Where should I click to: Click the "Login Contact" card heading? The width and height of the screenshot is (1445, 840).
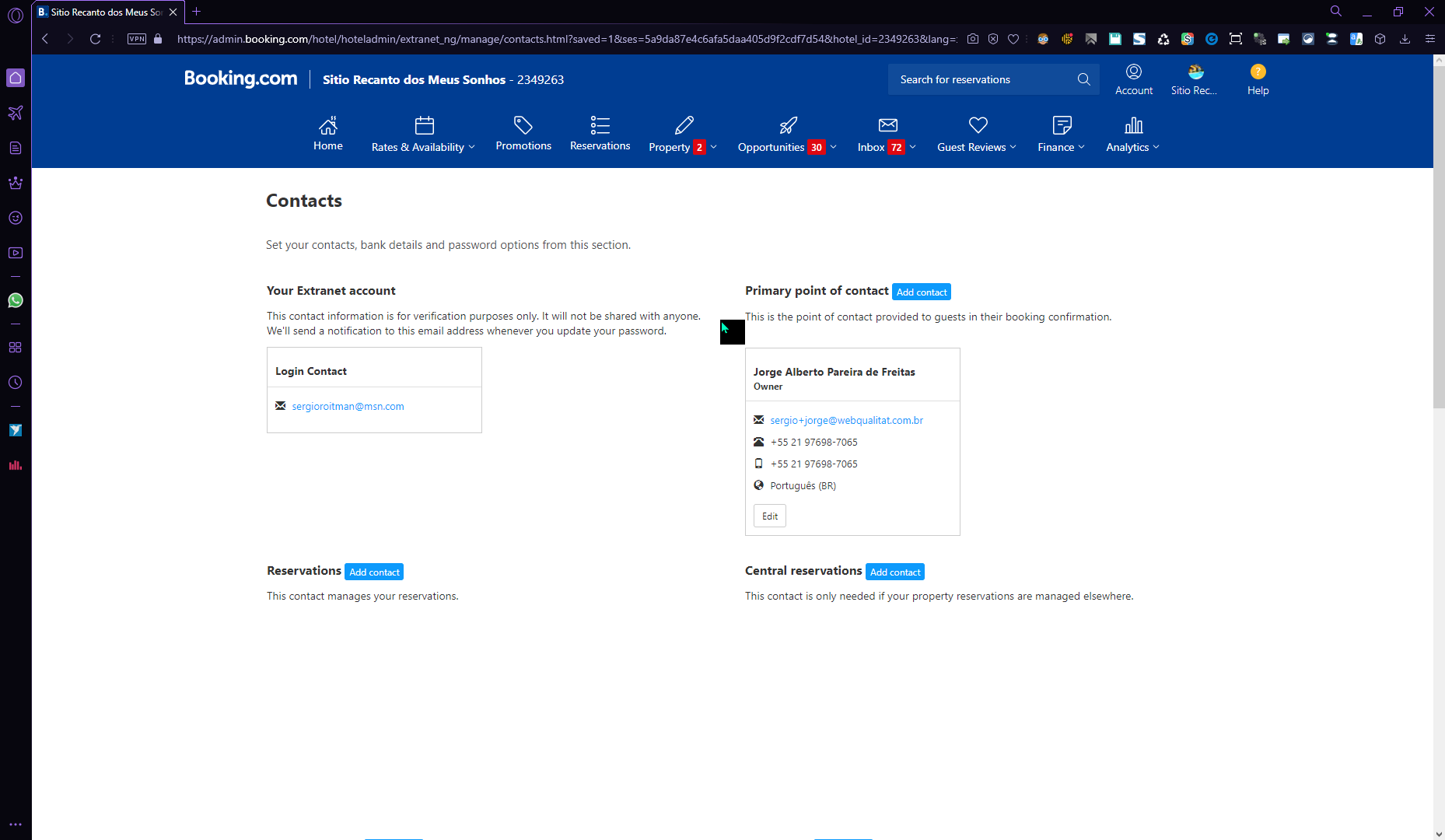pos(311,371)
